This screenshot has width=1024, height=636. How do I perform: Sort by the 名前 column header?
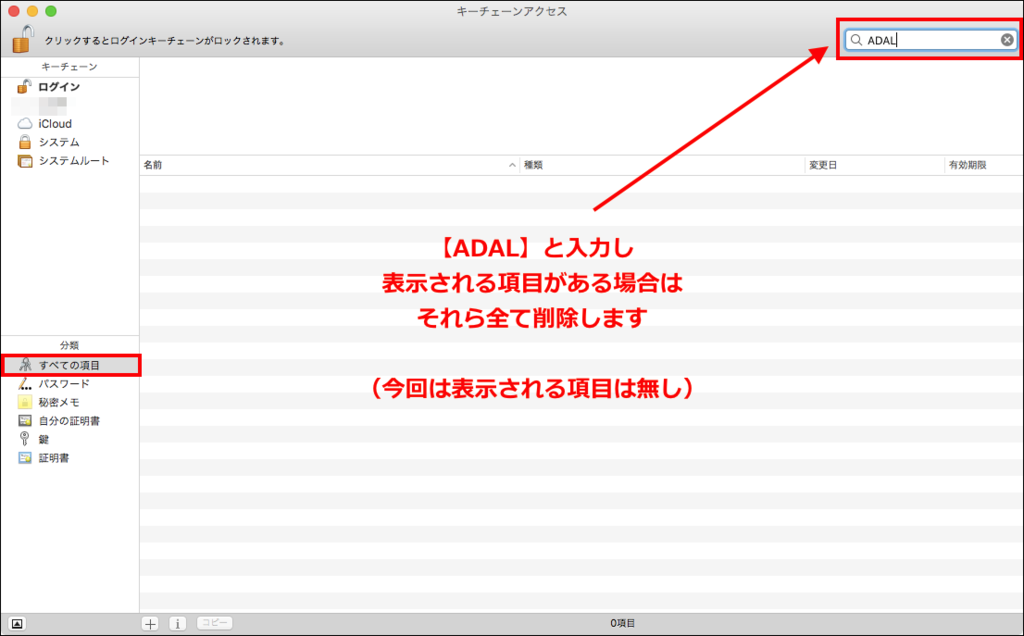(330, 165)
